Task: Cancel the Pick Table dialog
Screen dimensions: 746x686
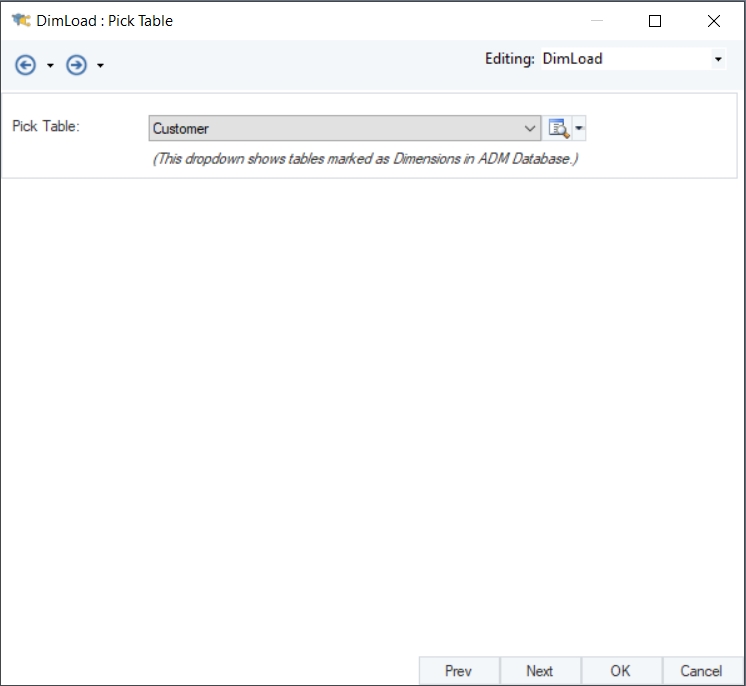Action: (700, 671)
